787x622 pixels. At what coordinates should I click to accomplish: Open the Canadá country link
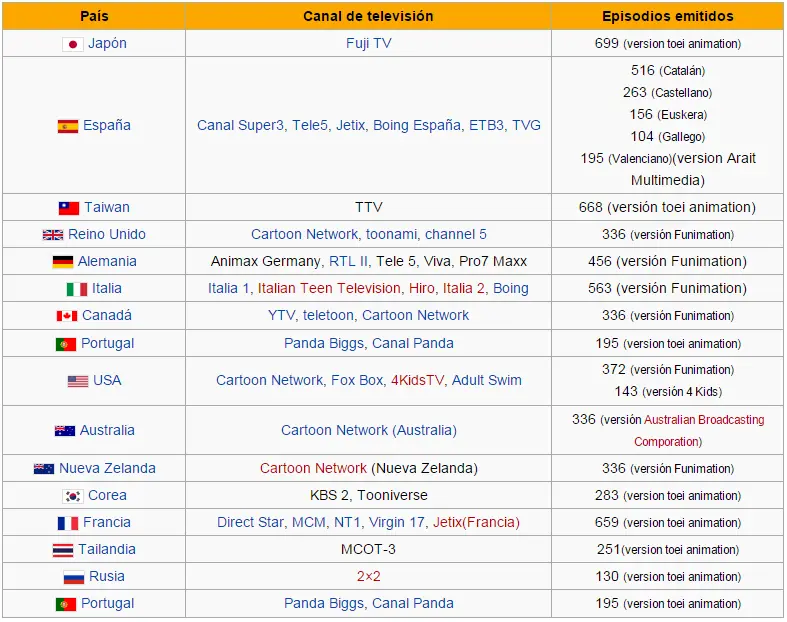pos(107,316)
